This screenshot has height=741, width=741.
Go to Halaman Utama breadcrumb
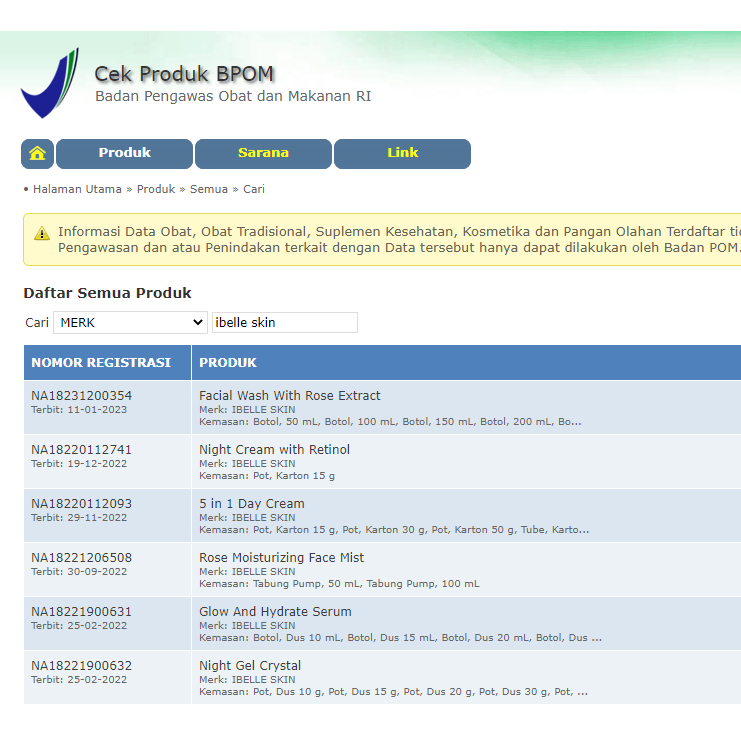pyautogui.click(x=77, y=189)
